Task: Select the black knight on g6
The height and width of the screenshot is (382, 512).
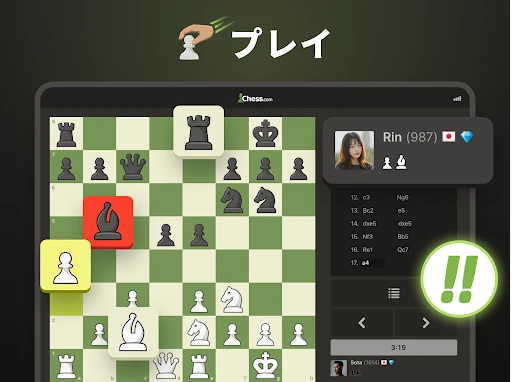Action: (265, 200)
